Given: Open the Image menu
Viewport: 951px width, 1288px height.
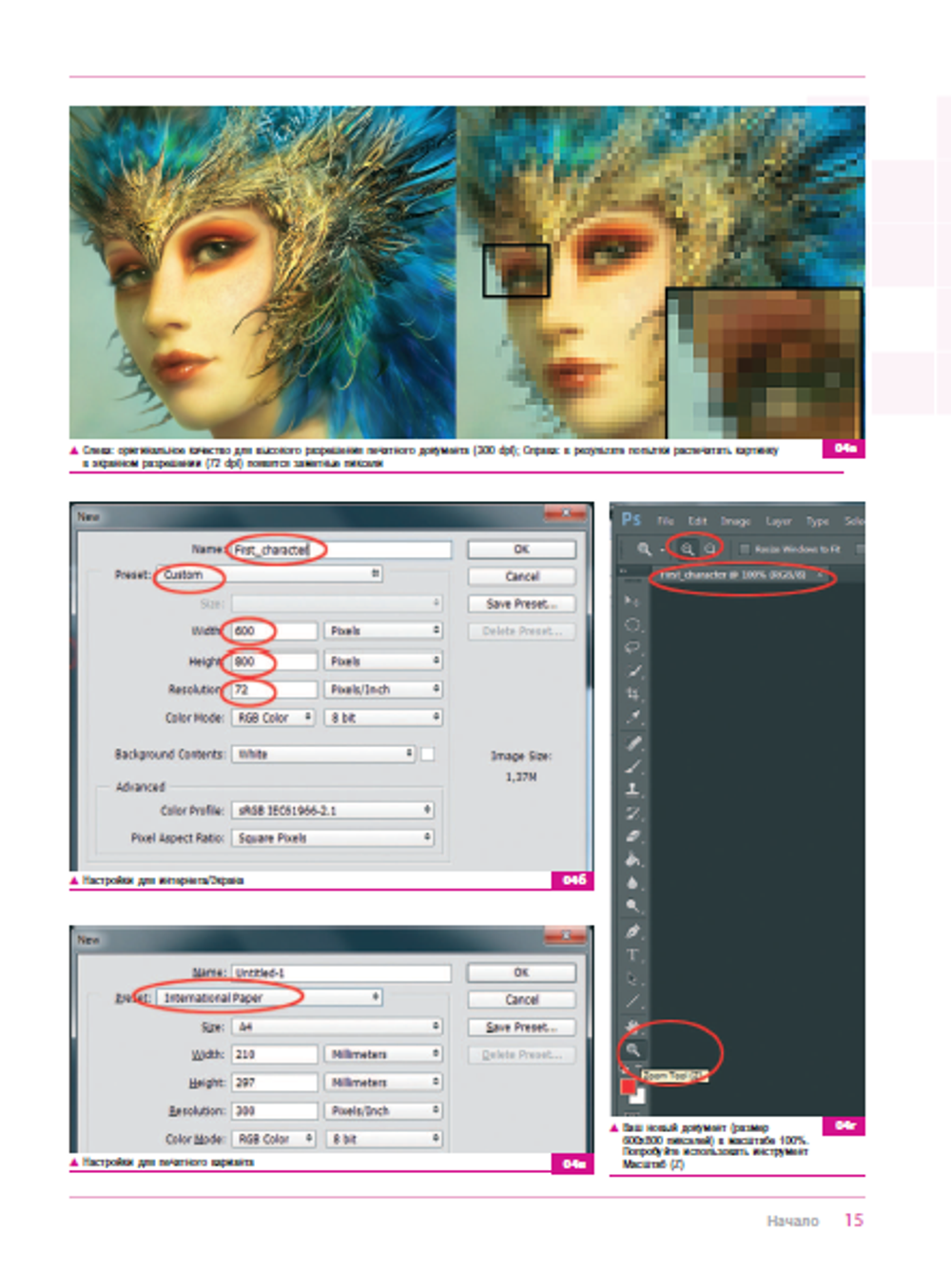Looking at the screenshot, I should (x=734, y=522).
